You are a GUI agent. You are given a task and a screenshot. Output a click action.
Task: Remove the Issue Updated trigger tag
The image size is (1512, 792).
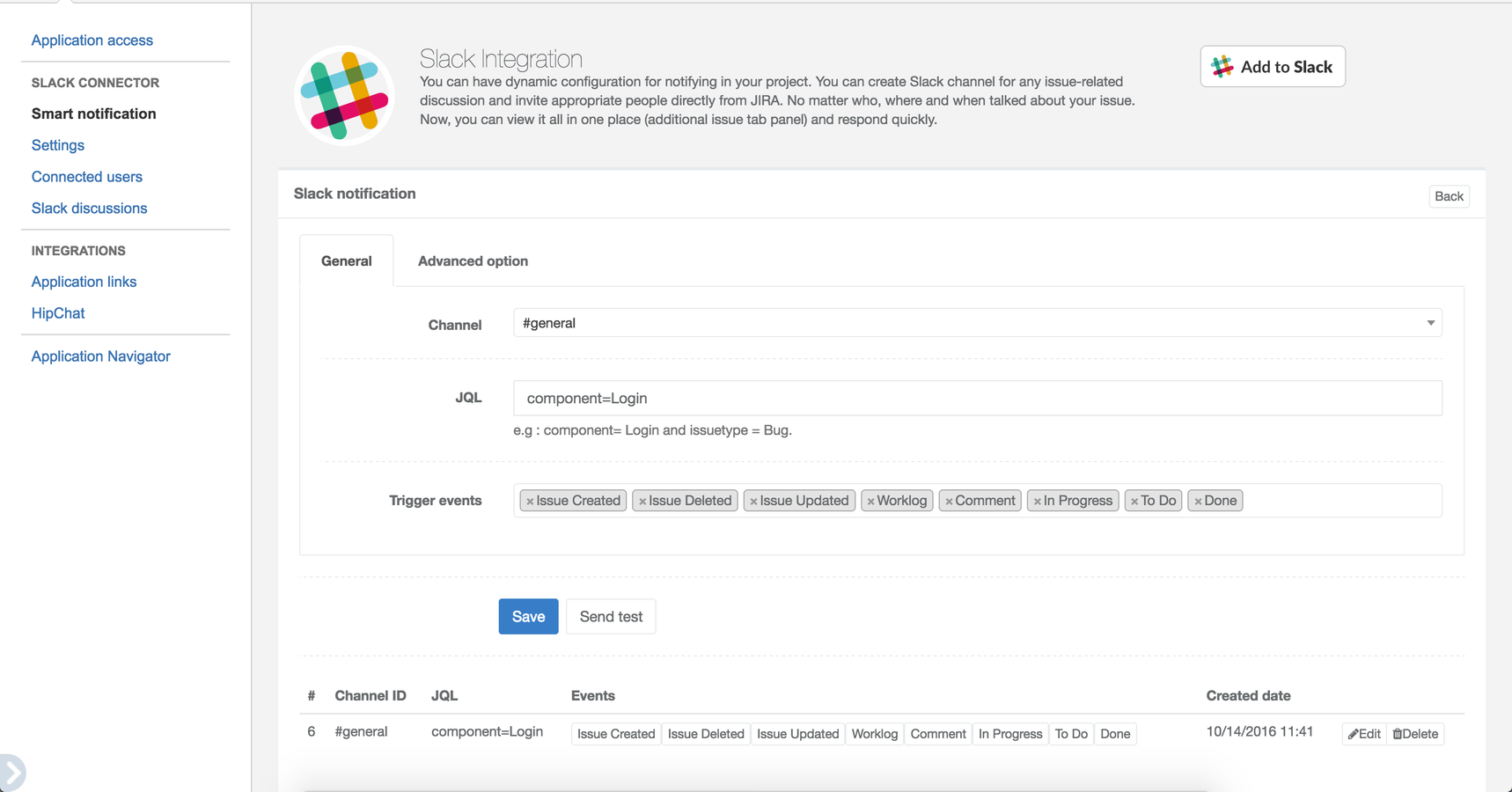[753, 502]
